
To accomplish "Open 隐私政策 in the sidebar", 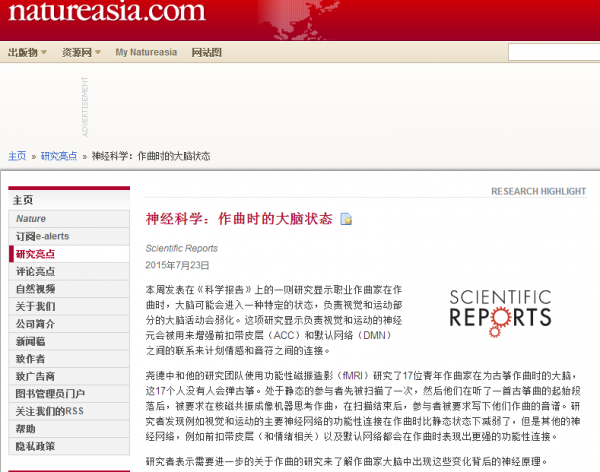I will pos(69,446).
